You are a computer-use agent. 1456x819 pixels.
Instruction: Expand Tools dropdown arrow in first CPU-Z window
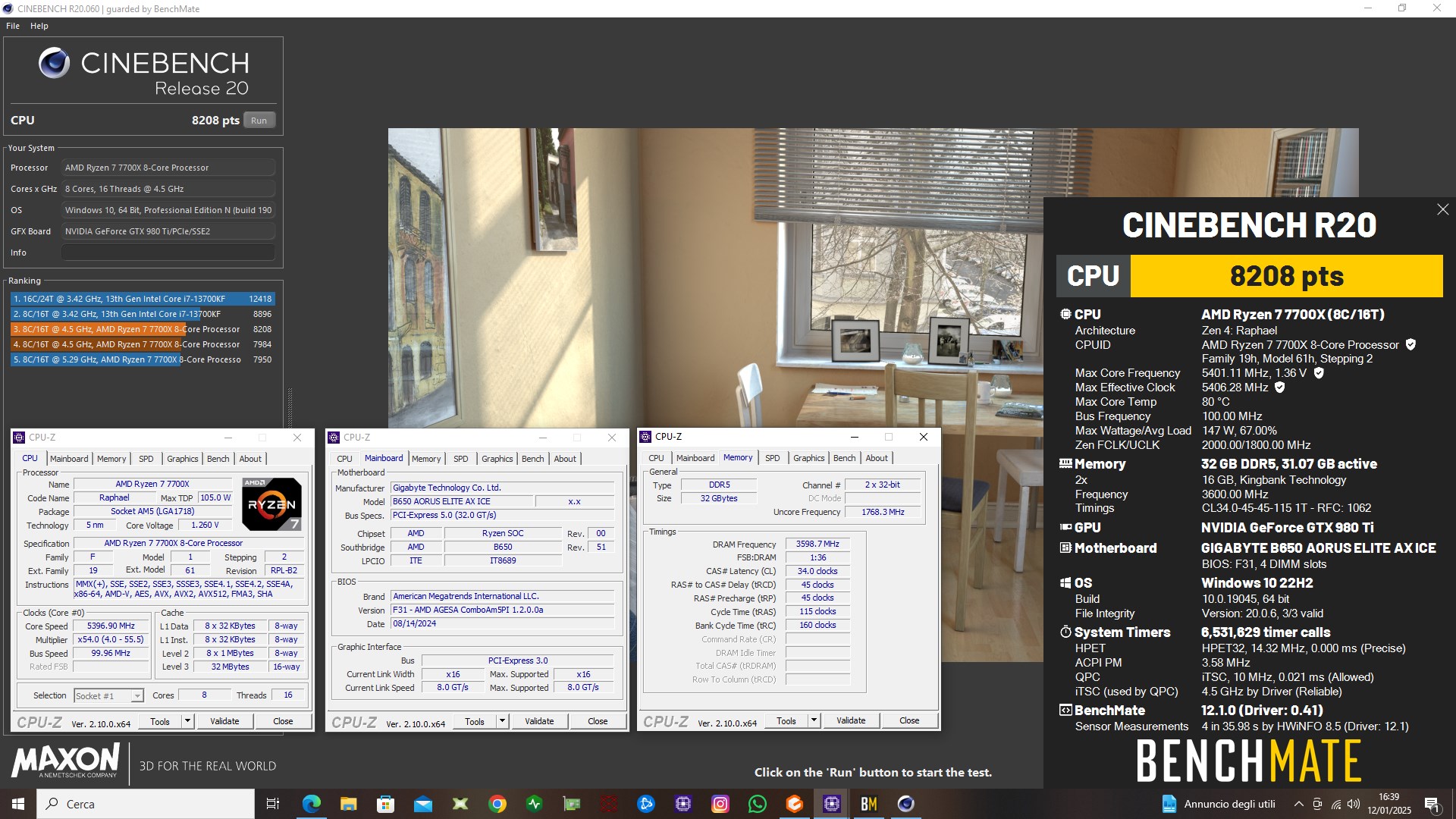tap(188, 721)
